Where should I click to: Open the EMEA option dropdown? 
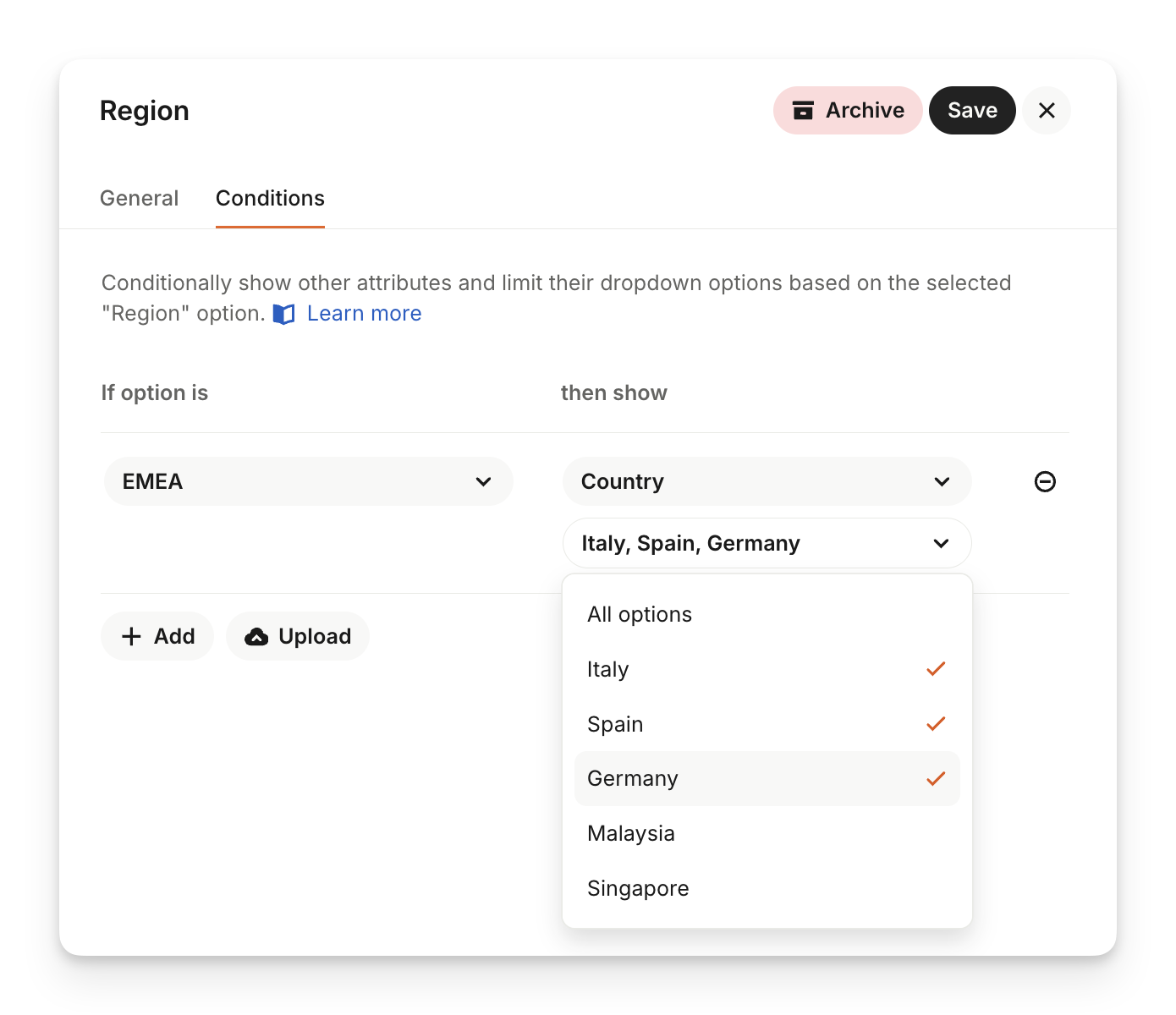pos(308,482)
